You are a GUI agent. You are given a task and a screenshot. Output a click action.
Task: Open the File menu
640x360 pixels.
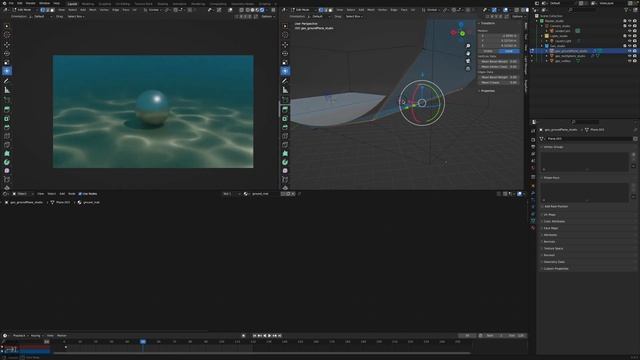11,3
